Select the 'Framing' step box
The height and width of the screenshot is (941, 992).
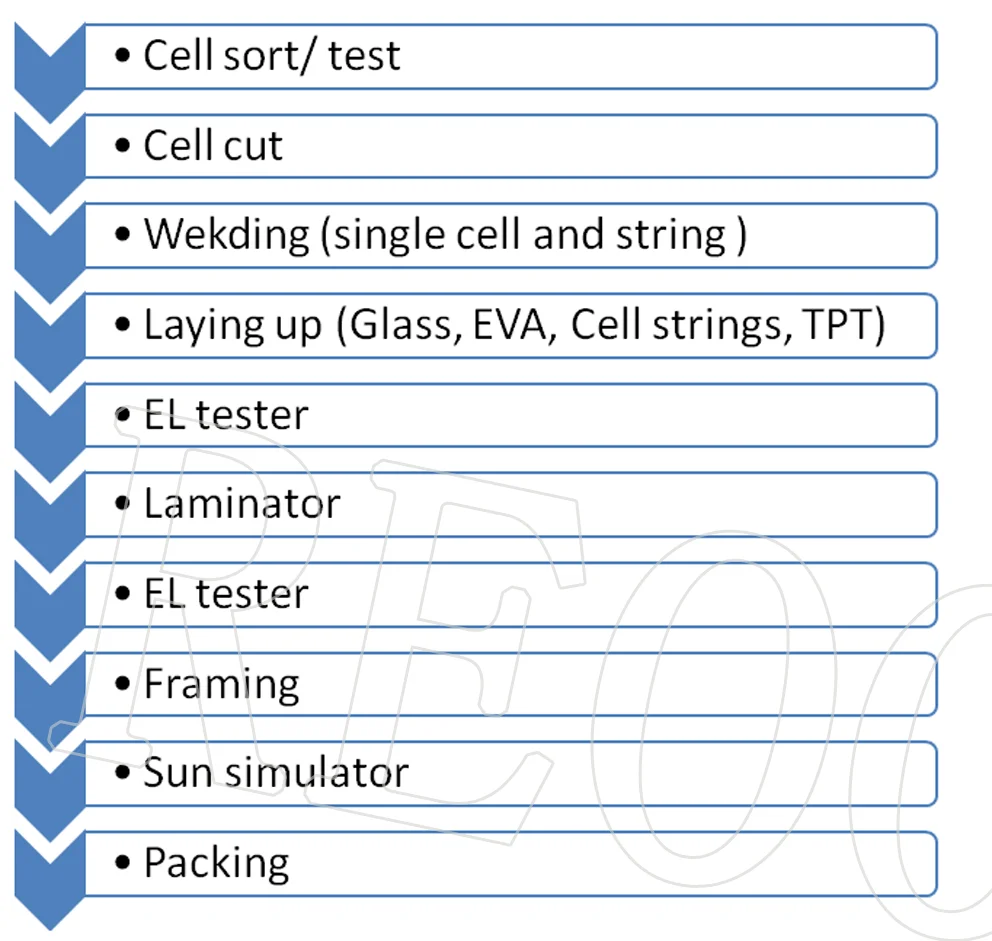point(510,684)
